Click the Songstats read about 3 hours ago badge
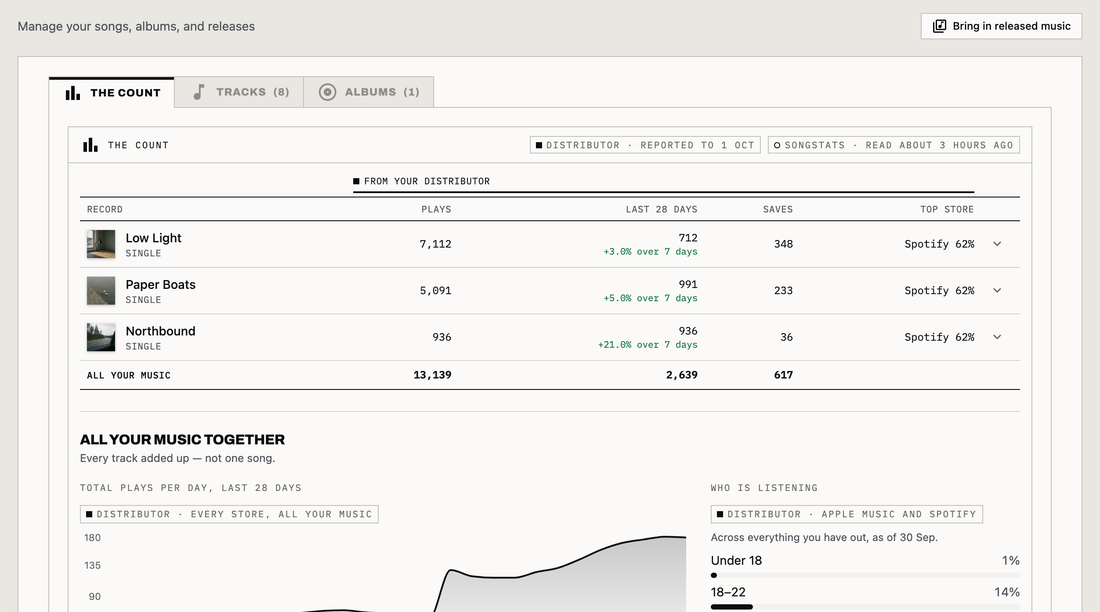 tap(893, 145)
